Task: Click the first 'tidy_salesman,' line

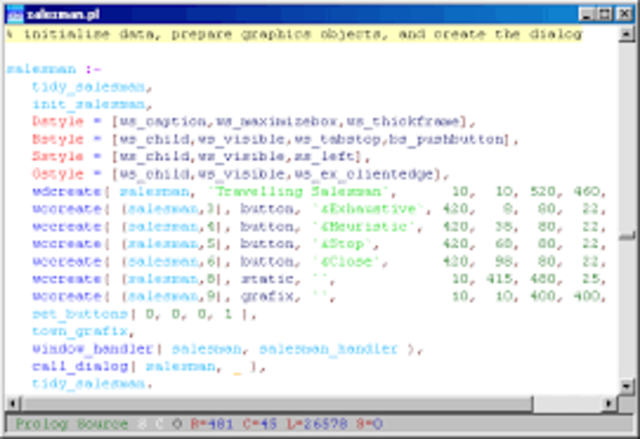Action: (x=92, y=86)
